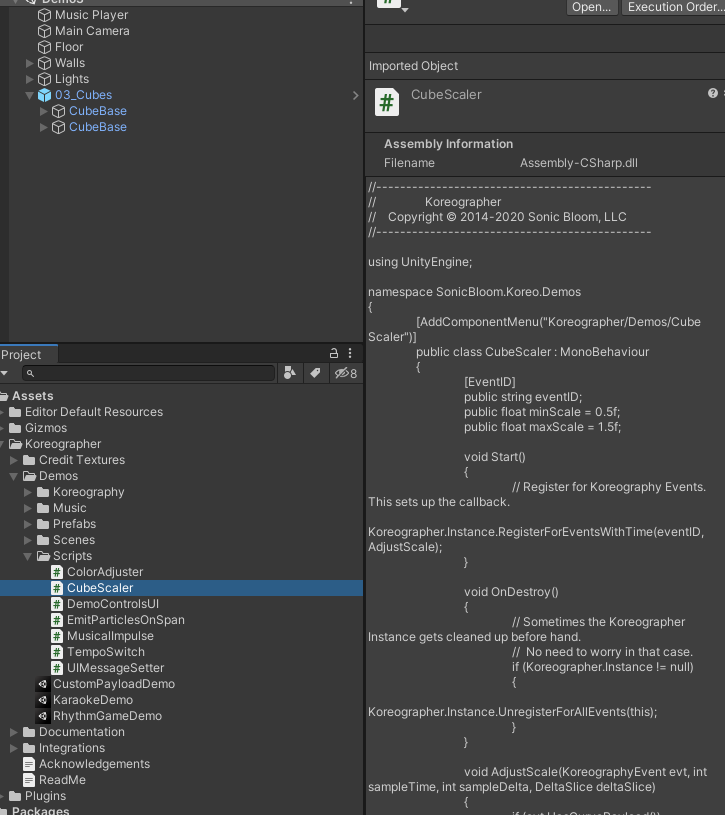This screenshot has width=725, height=815.
Task: Click the Execution Order... button
Action: (674, 7)
